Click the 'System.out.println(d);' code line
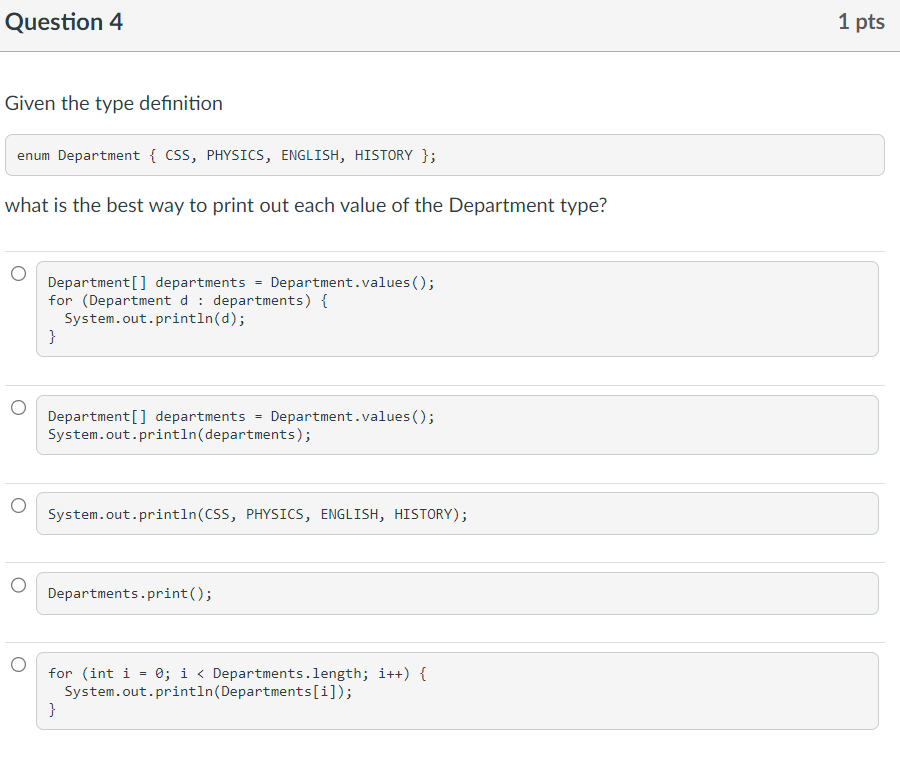The height and width of the screenshot is (760, 900). pyautogui.click(x=154, y=319)
